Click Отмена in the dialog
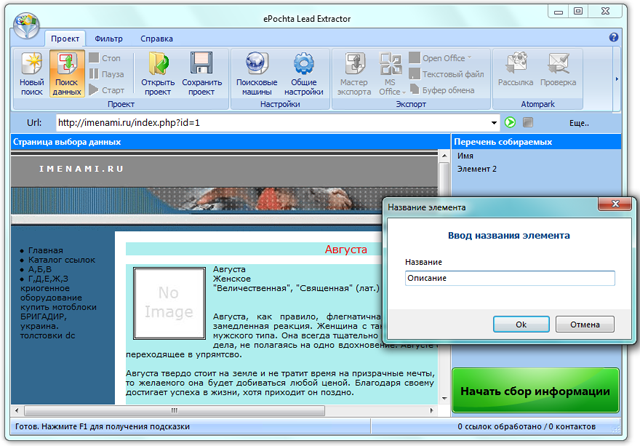Viewport: 640px width, 446px height. pyautogui.click(x=585, y=324)
